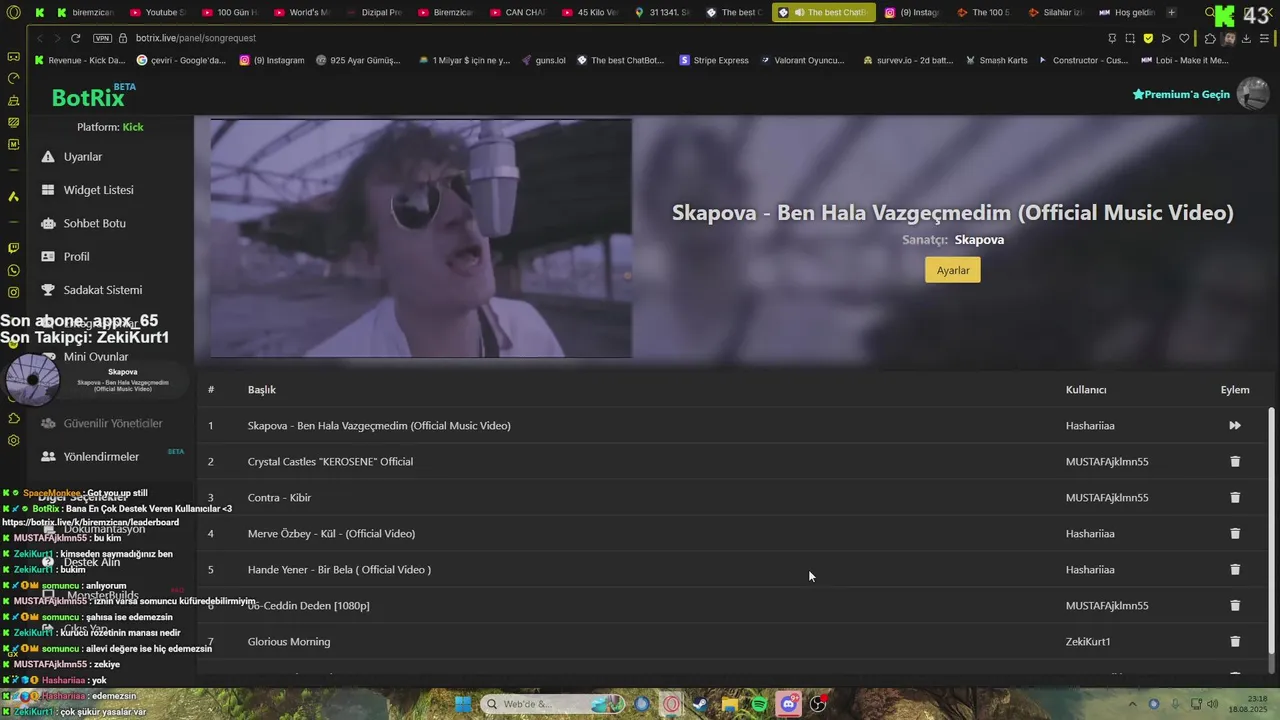
Task: Open the Smash Karts bookmark
Action: pyautogui.click(x=996, y=60)
